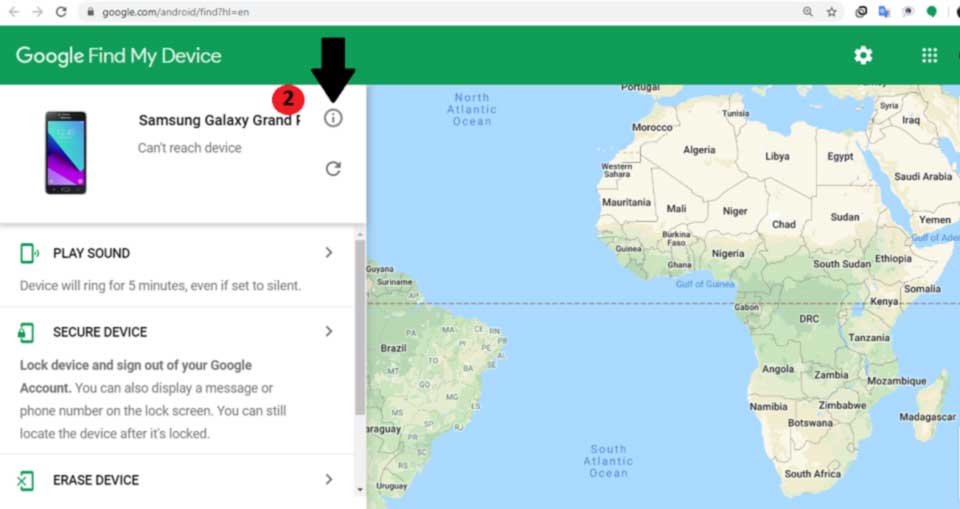This screenshot has height=509, width=960.
Task: Click North Atlantic Ocean label
Action: click(471, 109)
